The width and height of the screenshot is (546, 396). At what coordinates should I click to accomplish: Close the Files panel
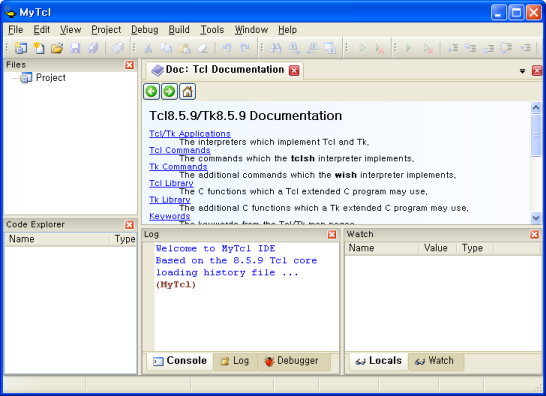click(x=129, y=65)
